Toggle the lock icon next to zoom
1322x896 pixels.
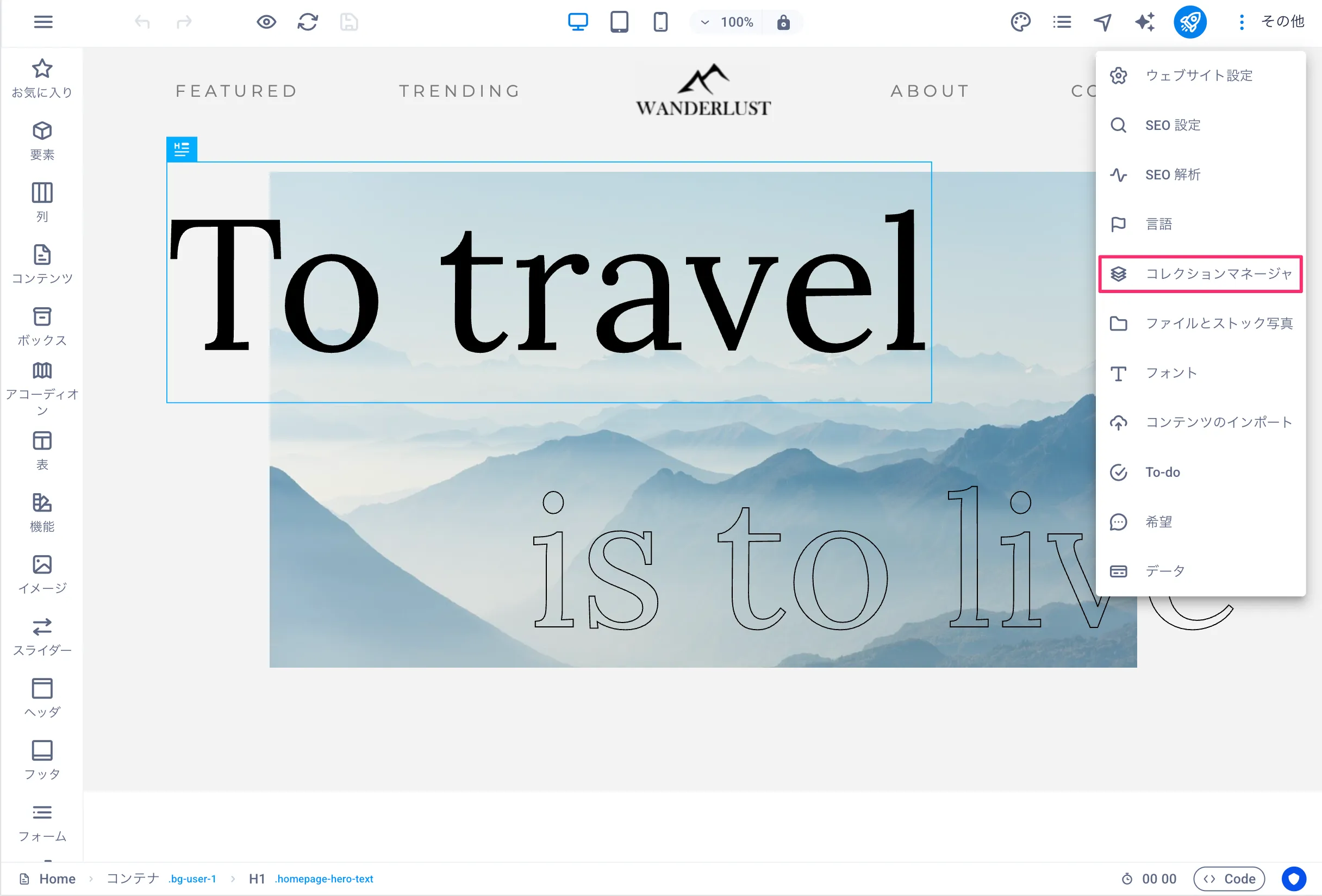coord(783,22)
